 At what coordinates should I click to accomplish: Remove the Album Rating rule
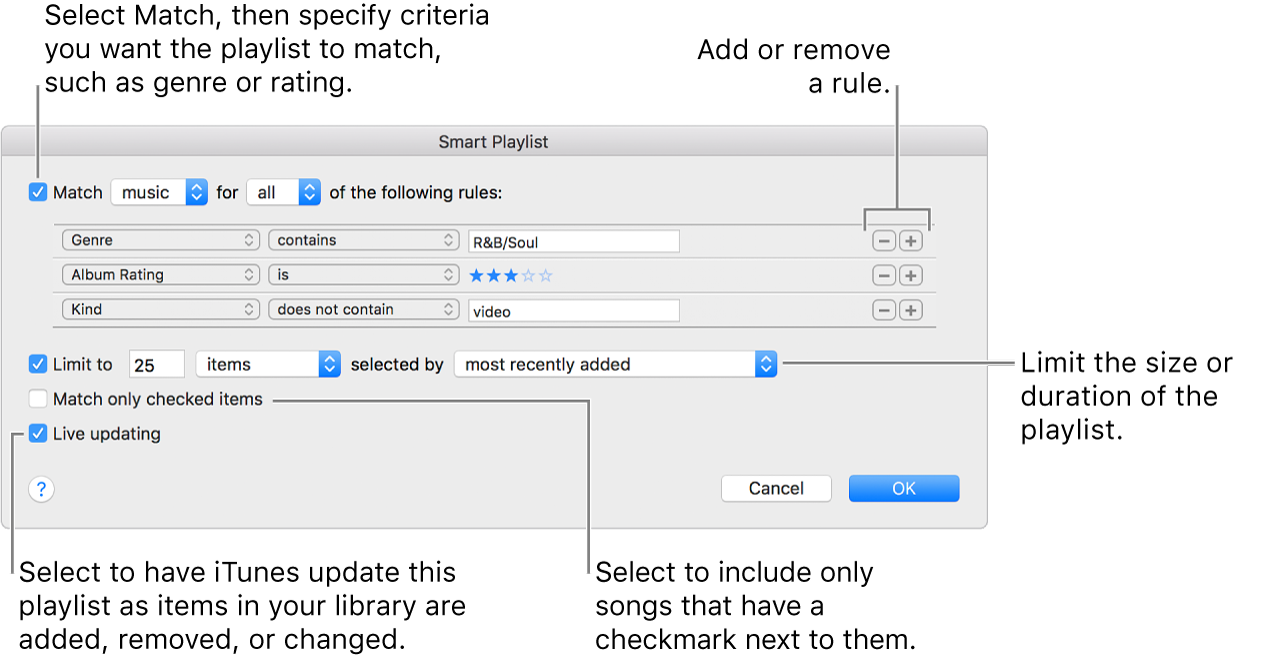click(x=884, y=276)
